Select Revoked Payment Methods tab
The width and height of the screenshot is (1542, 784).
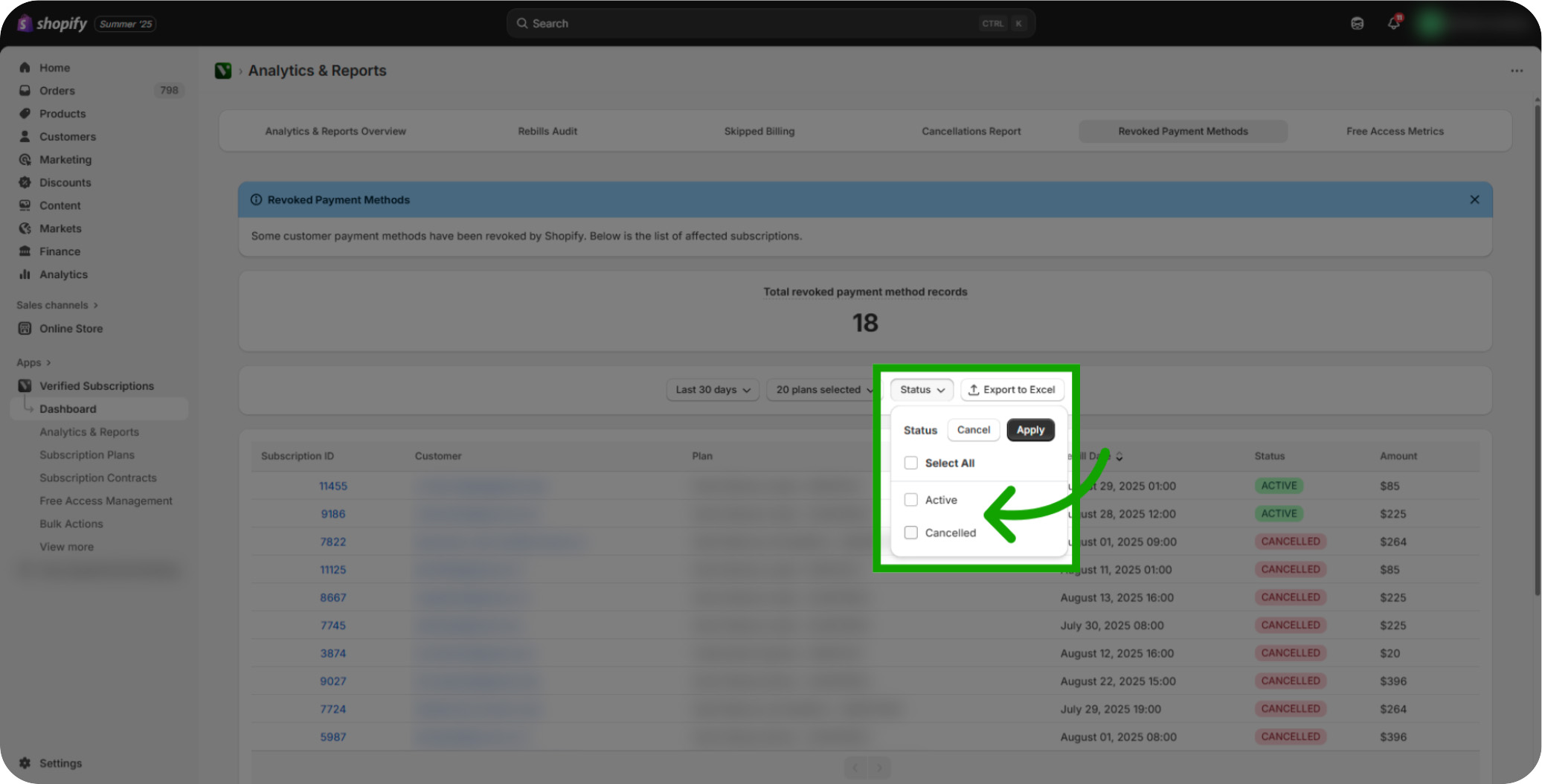[x=1183, y=132]
